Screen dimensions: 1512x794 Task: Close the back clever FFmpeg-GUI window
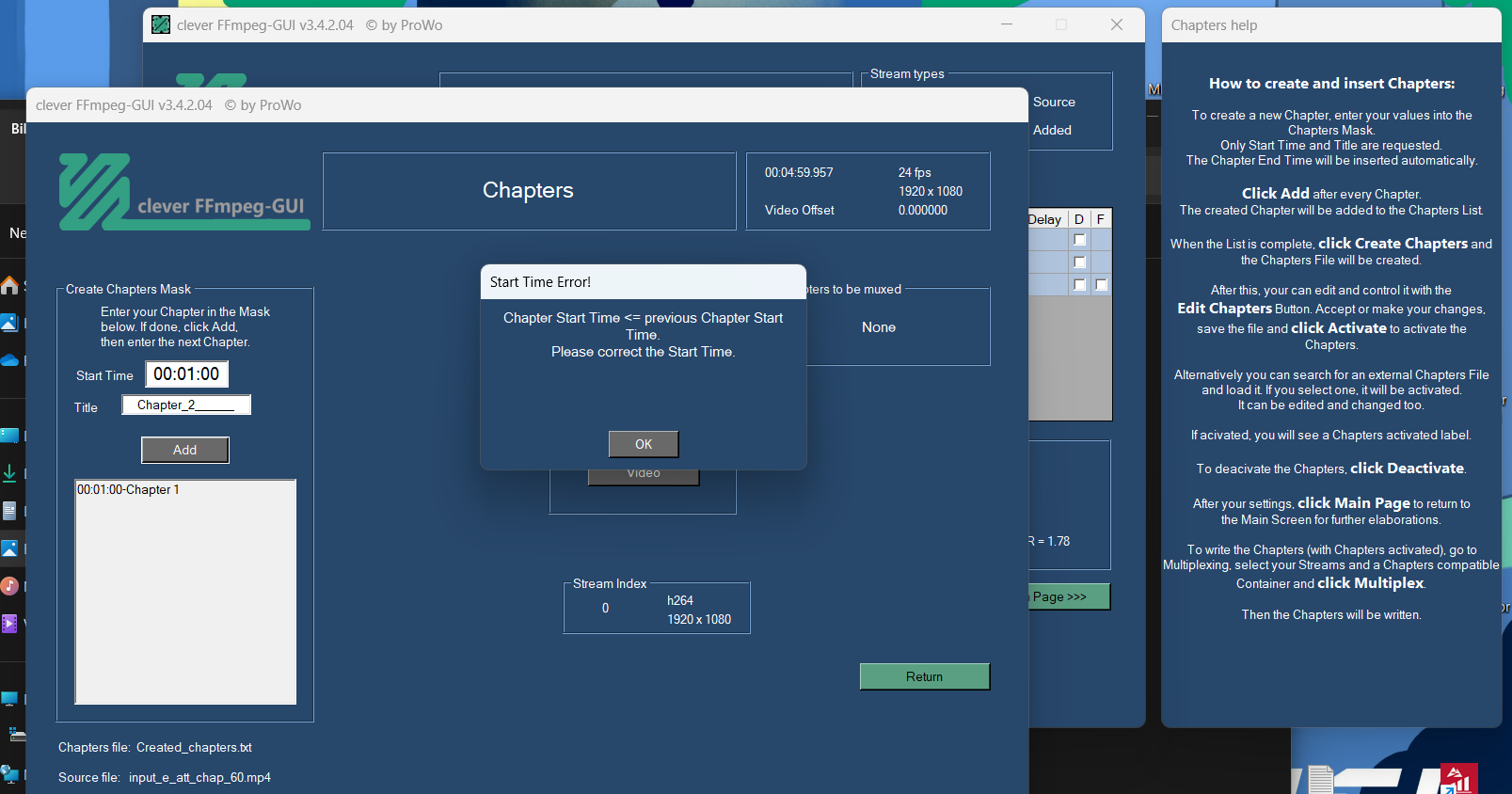pyautogui.click(x=1117, y=25)
